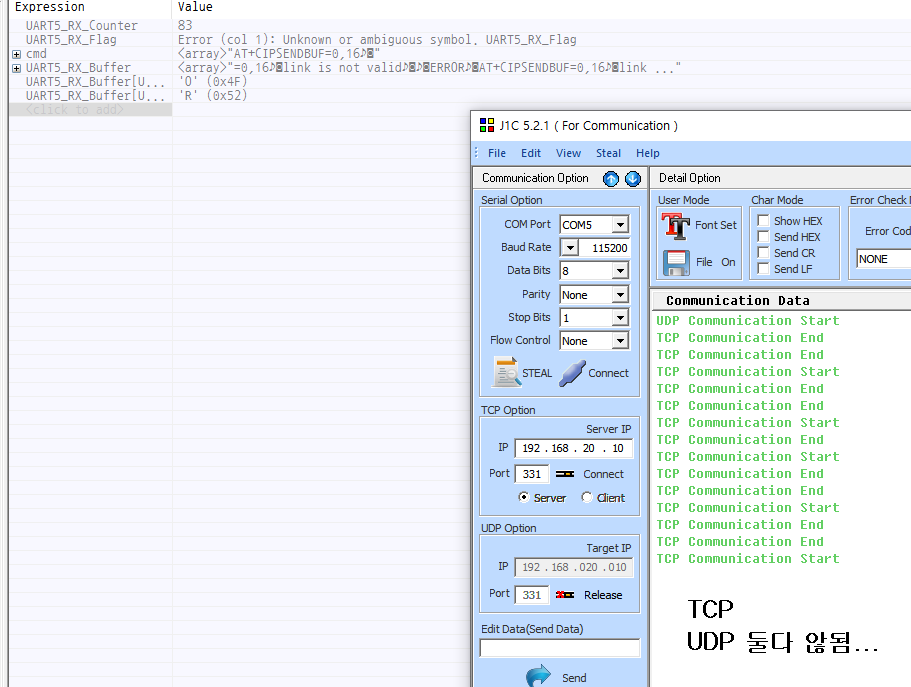
Task: Click the Edit Data send input field
Action: [559, 648]
